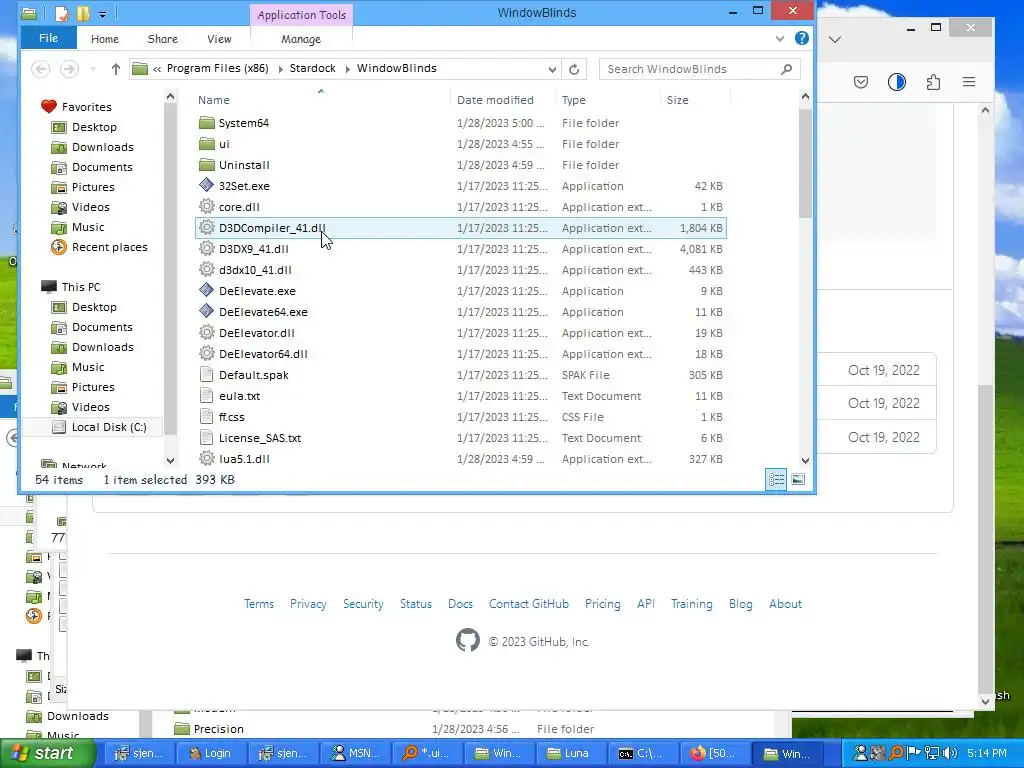Image resolution: width=1024 pixels, height=768 pixels.
Task: Go forward with the Explorer forward arrow
Action: [69, 69]
